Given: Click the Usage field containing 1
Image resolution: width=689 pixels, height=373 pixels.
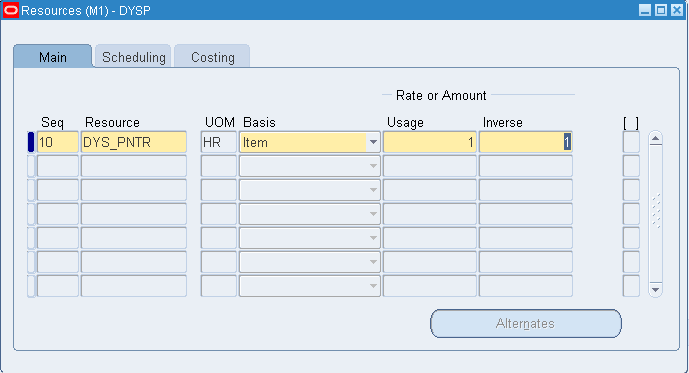Looking at the screenshot, I should point(430,142).
